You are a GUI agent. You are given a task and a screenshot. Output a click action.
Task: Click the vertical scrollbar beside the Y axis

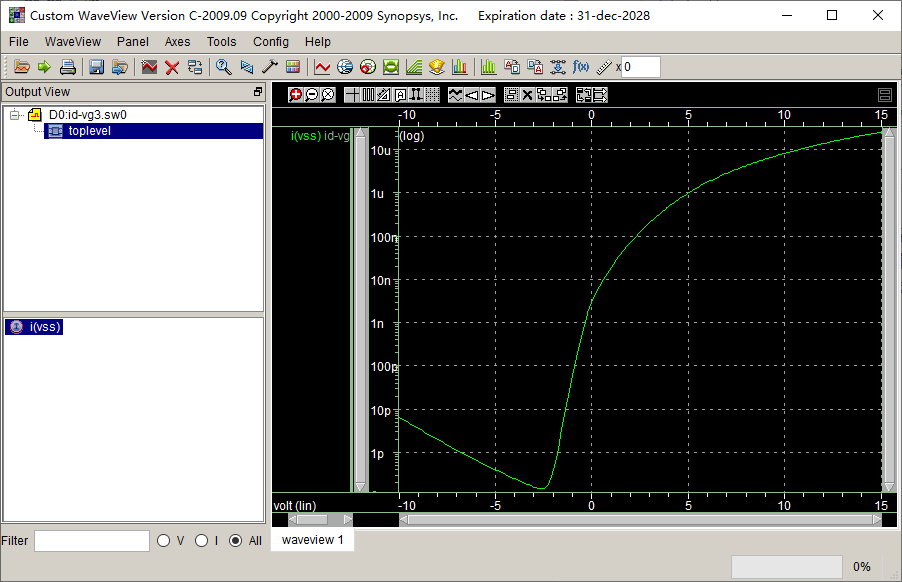pos(361,309)
